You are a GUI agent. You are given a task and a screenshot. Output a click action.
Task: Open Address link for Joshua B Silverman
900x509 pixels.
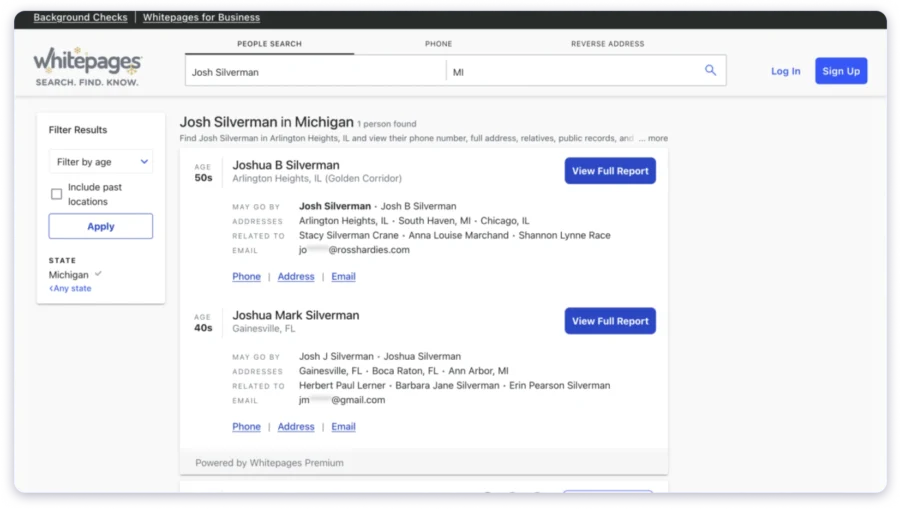[x=296, y=277]
